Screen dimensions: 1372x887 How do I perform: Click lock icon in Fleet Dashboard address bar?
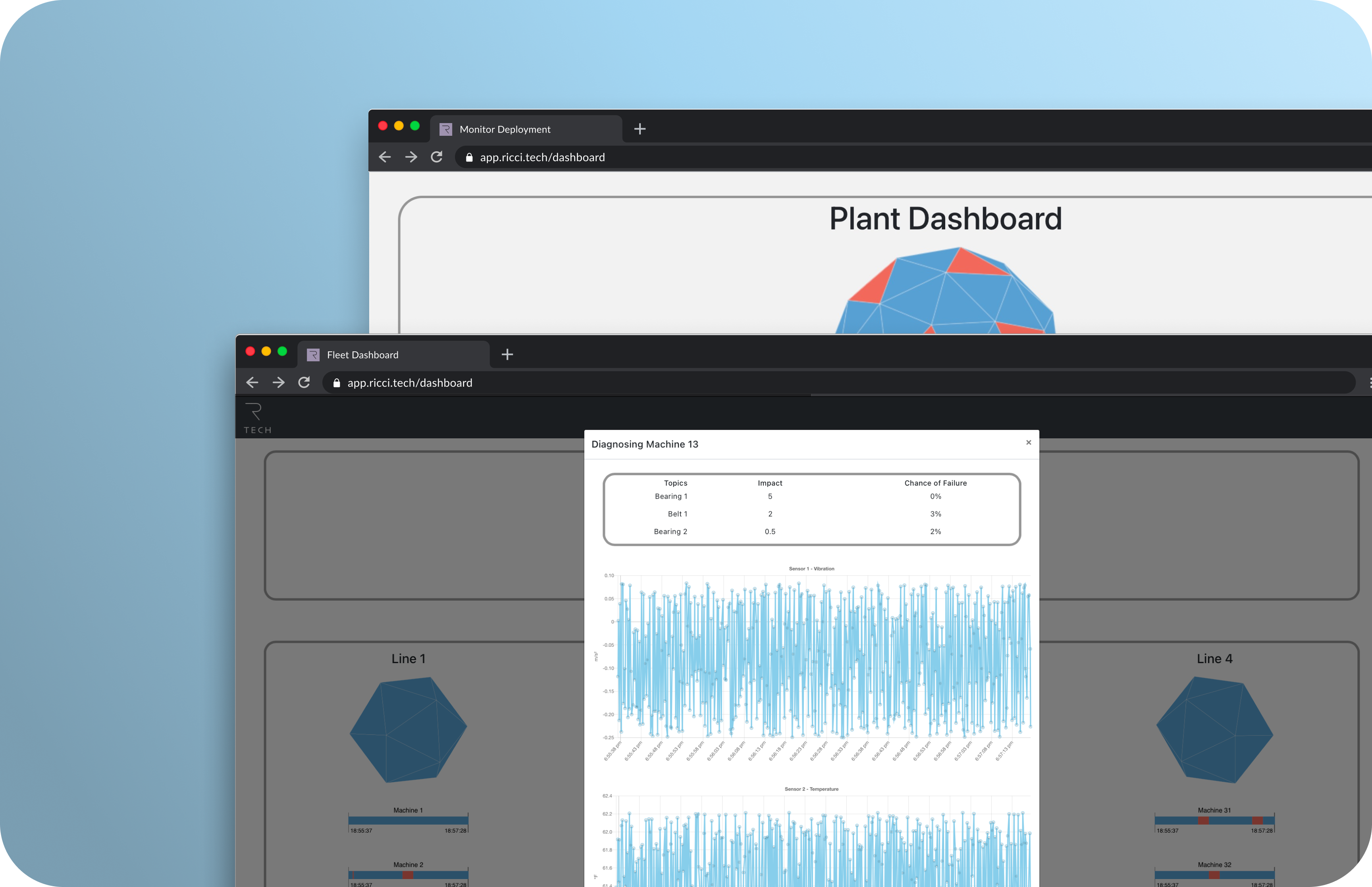pyautogui.click(x=337, y=383)
